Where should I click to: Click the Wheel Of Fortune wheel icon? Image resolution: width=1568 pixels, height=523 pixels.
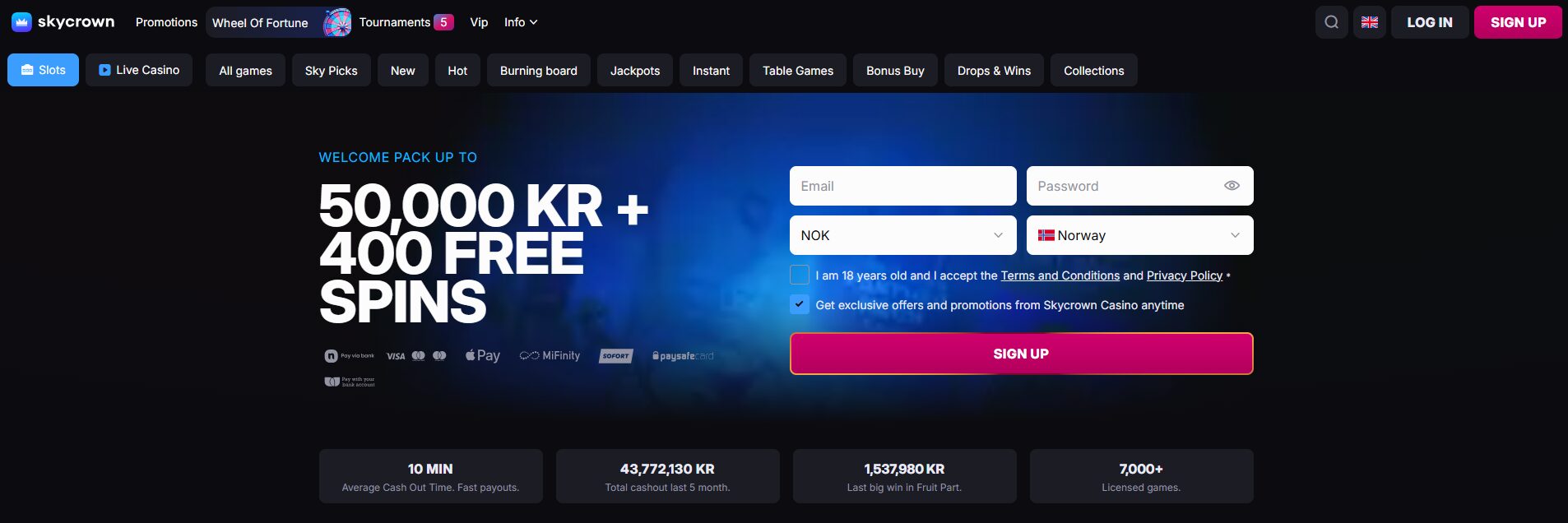(x=337, y=22)
